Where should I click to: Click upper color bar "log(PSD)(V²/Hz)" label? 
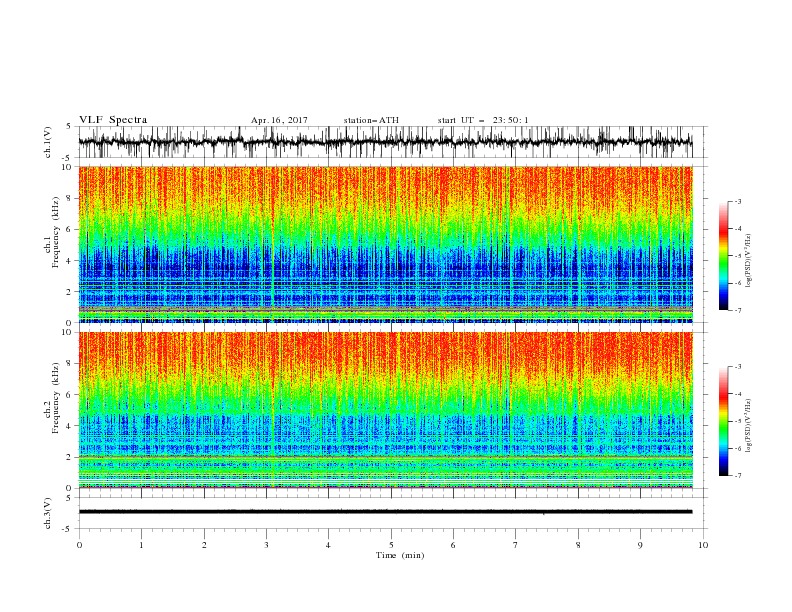[x=749, y=261]
